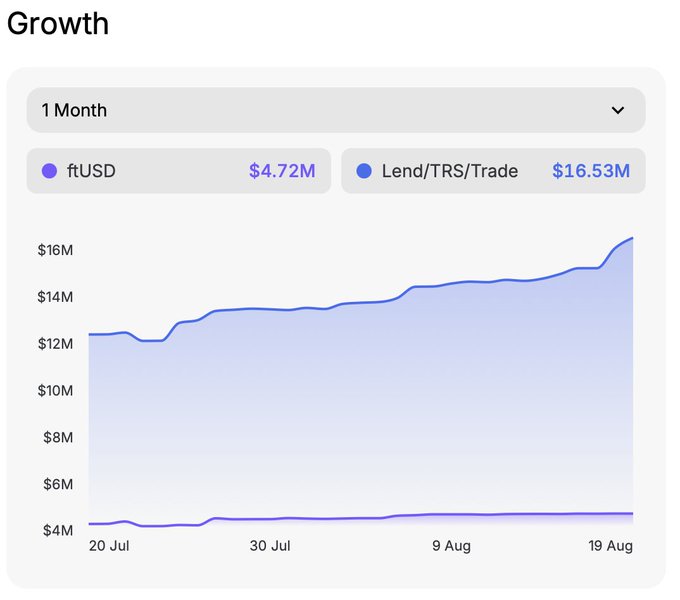
Task: Toggle the ftUSD series legend
Action: pyautogui.click(x=179, y=171)
